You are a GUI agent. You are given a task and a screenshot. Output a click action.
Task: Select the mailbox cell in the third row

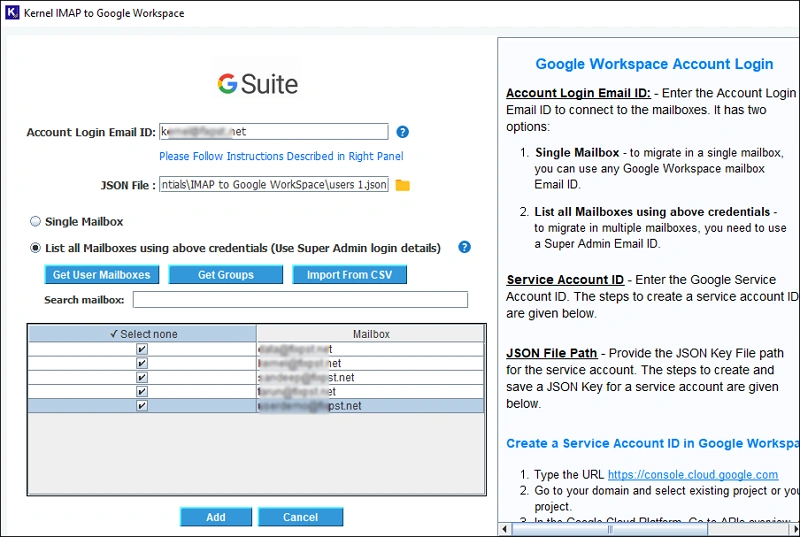(370, 377)
